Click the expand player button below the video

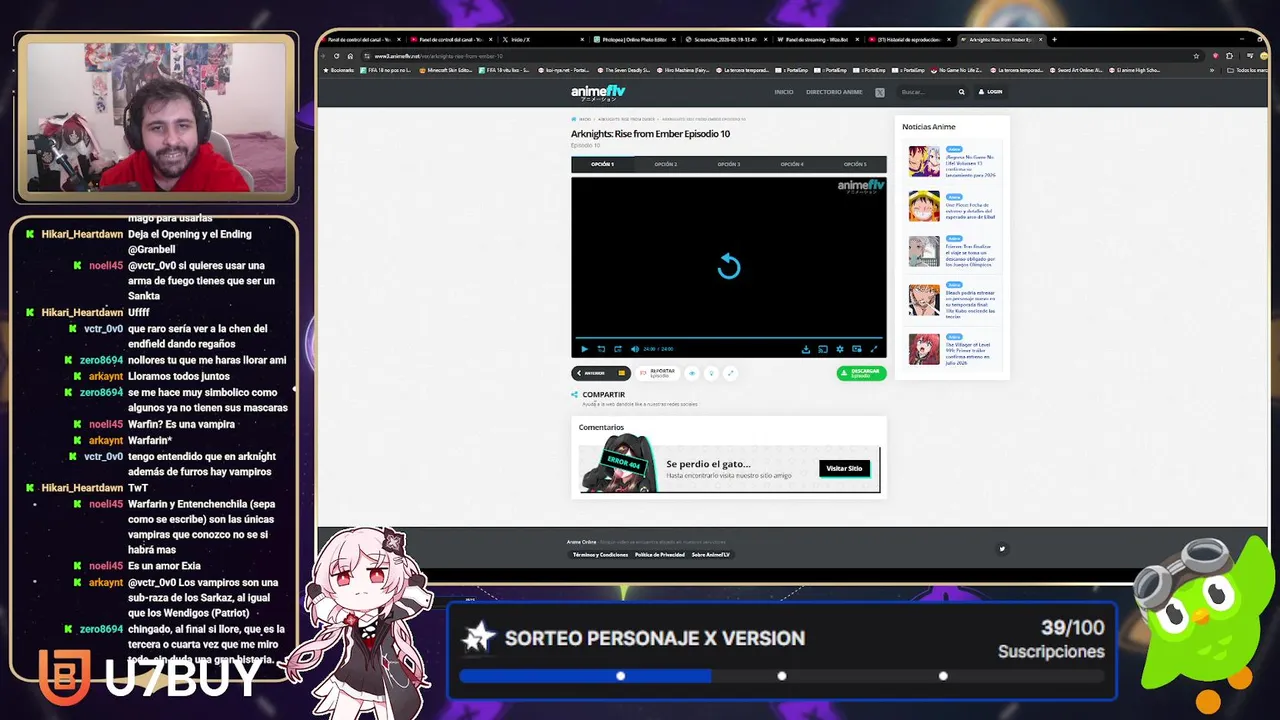(x=731, y=373)
